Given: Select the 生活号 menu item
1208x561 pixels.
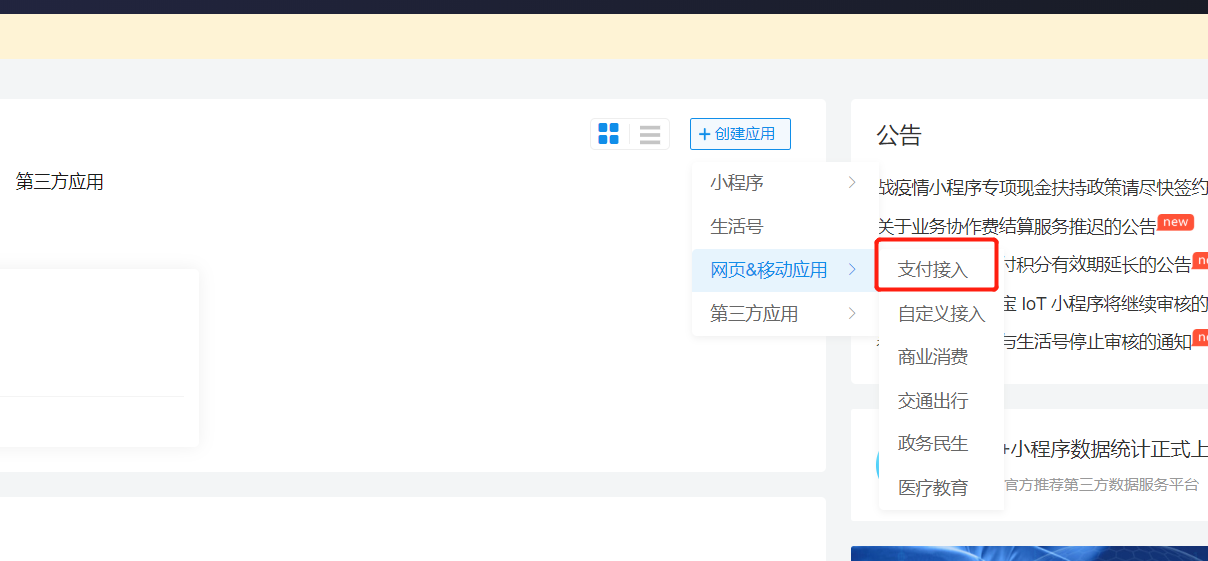Looking at the screenshot, I should coord(784,227).
